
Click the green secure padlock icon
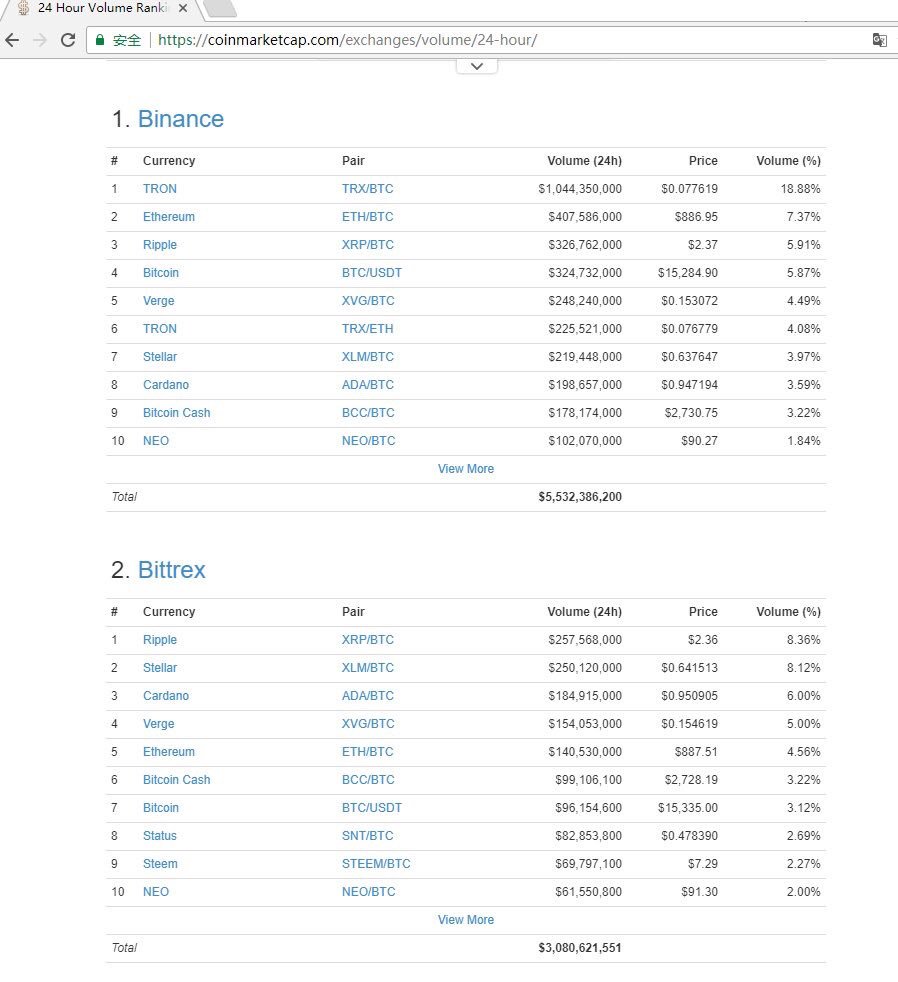tap(100, 40)
